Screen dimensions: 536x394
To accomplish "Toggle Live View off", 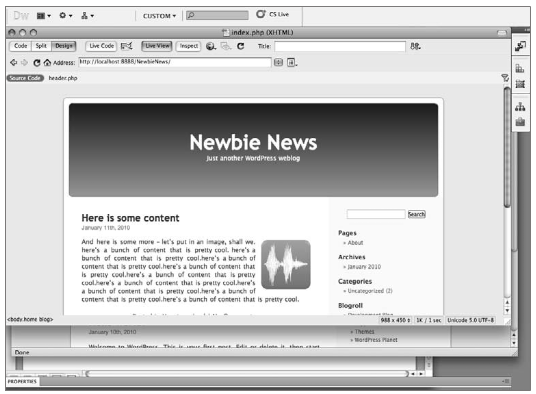I will click(x=157, y=46).
